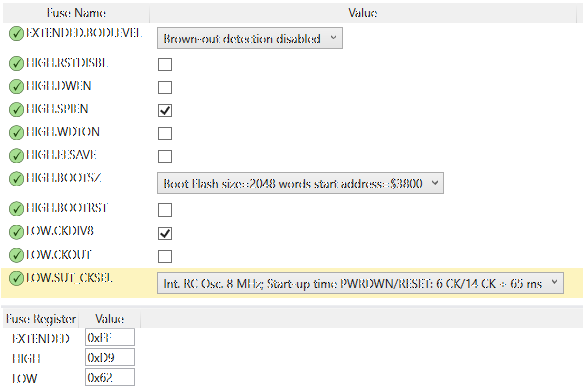
Task: Edit the HIGH register value 0xD9
Action: [110, 358]
